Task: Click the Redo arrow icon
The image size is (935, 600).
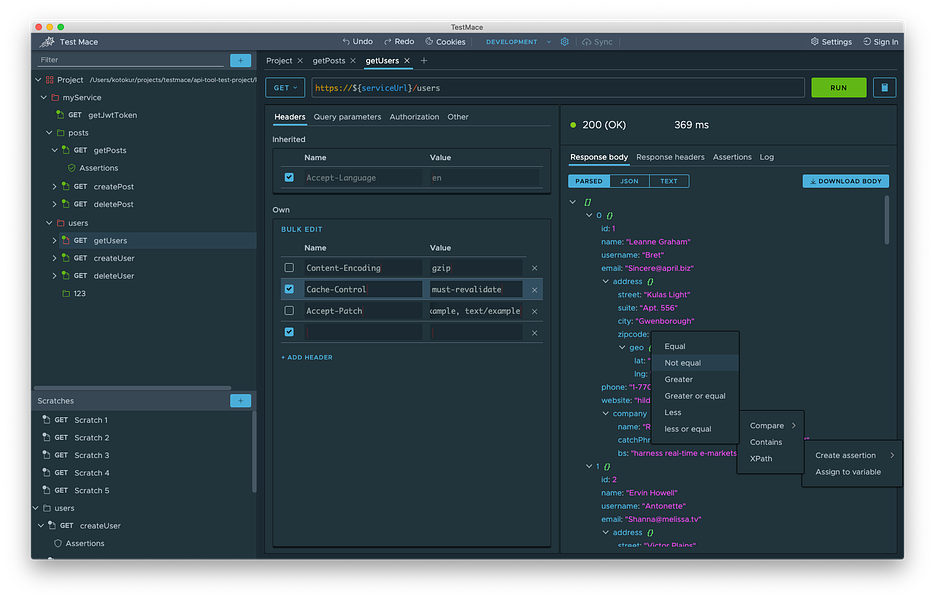Action: click(388, 42)
